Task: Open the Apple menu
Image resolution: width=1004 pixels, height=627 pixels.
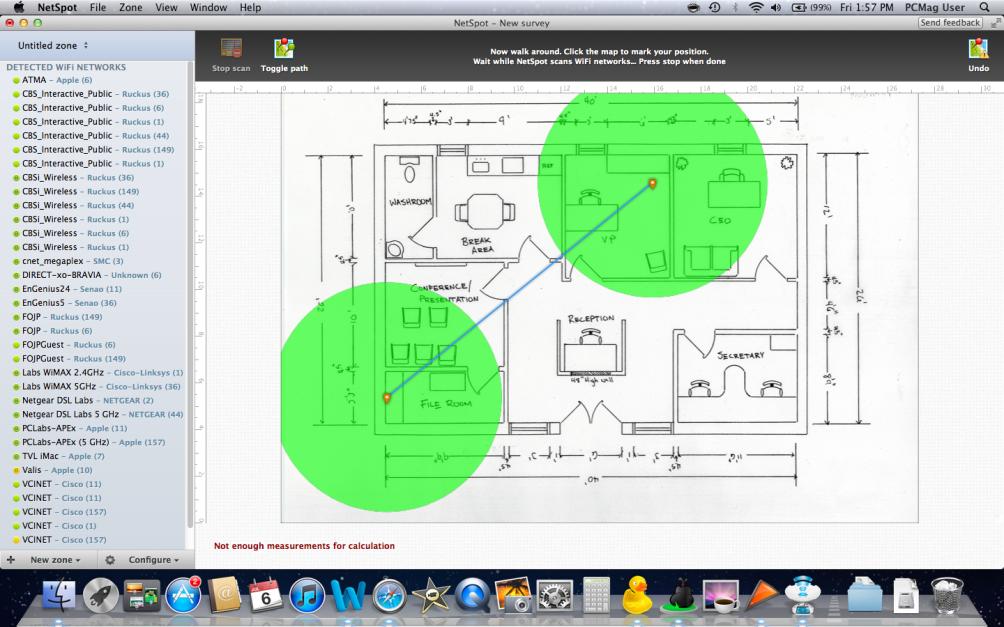Action: (19, 8)
